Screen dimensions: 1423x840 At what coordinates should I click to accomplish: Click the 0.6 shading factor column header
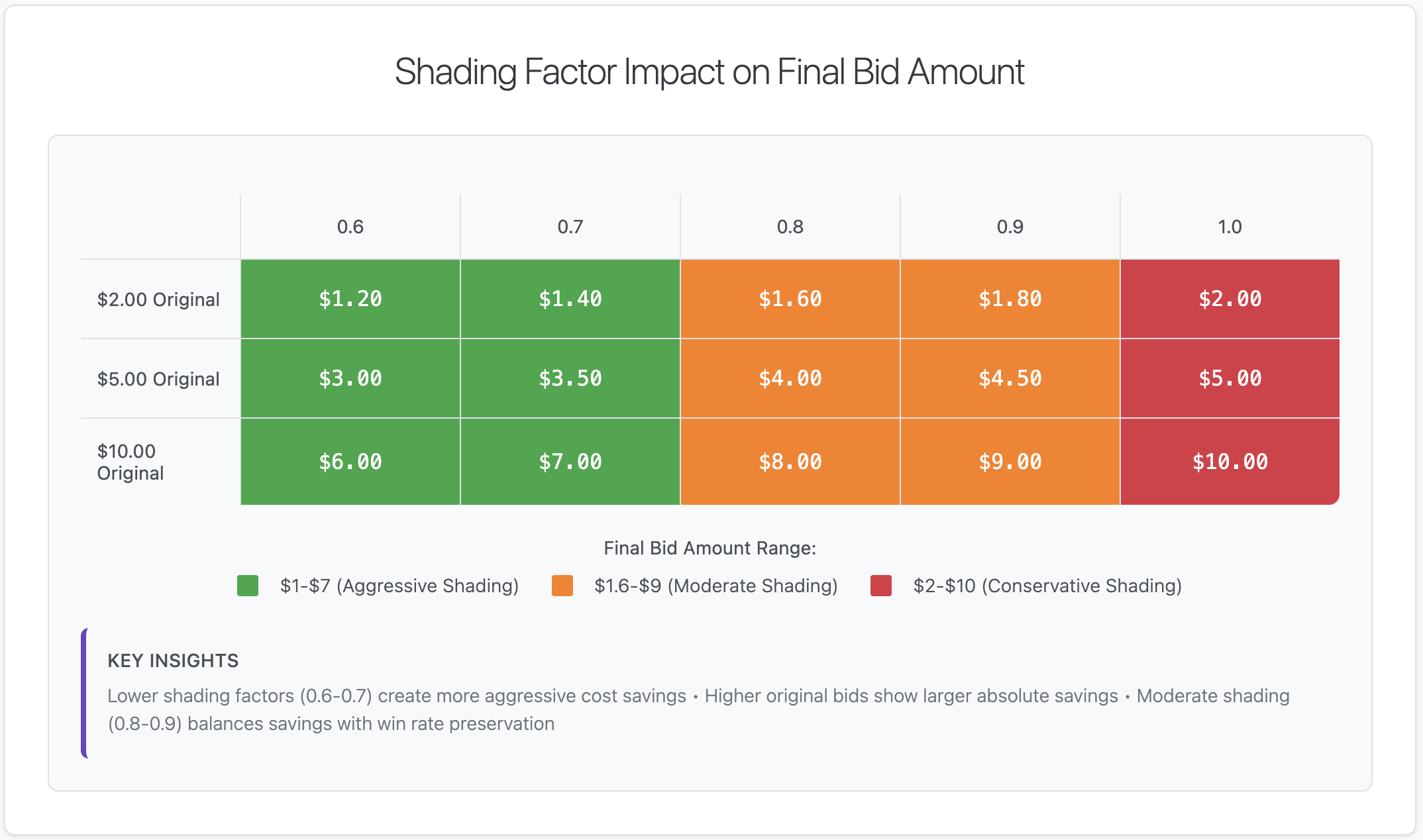tap(350, 227)
